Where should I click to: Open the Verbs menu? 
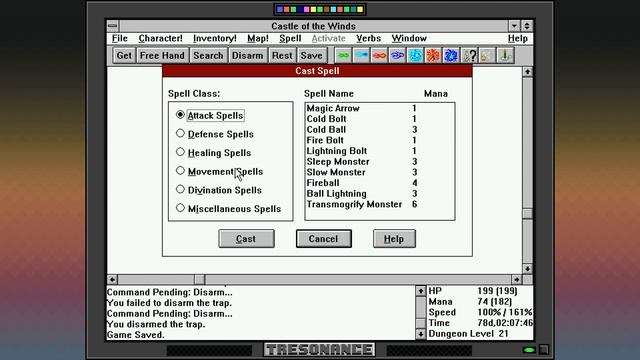point(368,38)
